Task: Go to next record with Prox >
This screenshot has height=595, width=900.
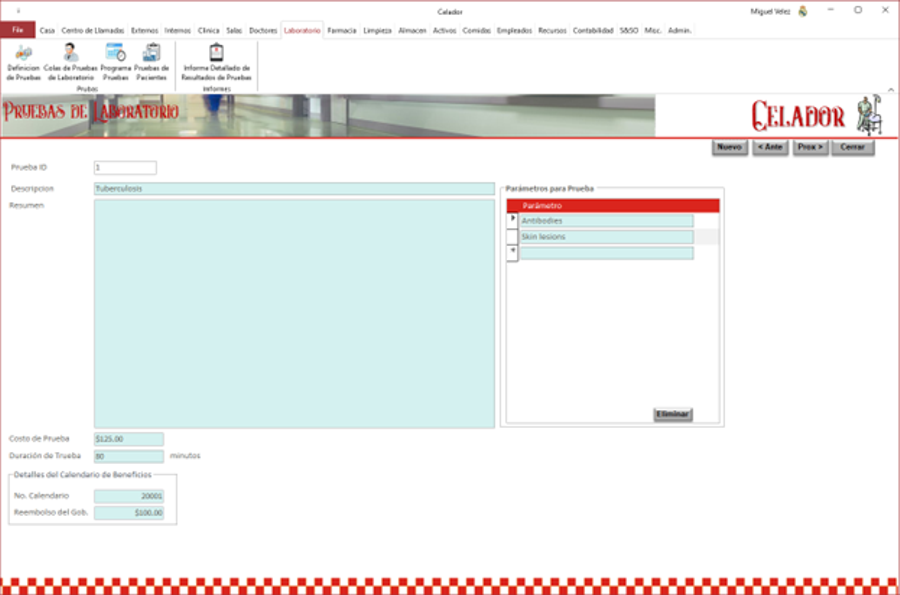Action: 809,146
